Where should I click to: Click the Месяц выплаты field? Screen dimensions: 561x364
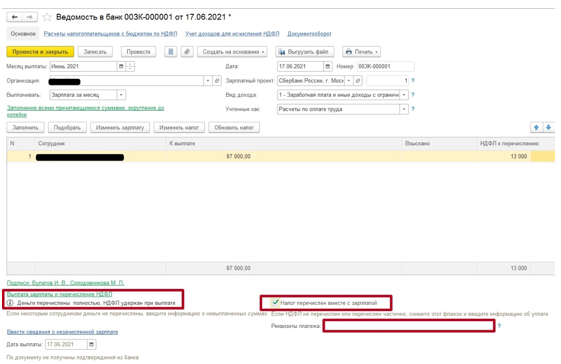tap(83, 67)
